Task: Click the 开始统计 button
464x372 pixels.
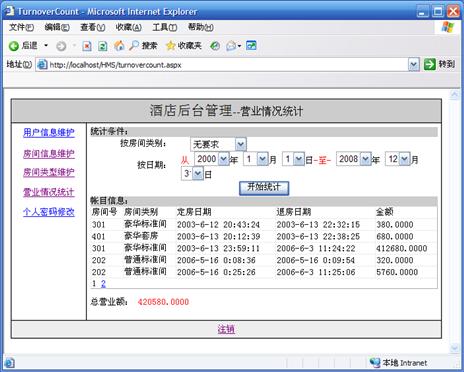Action: [x=264, y=188]
